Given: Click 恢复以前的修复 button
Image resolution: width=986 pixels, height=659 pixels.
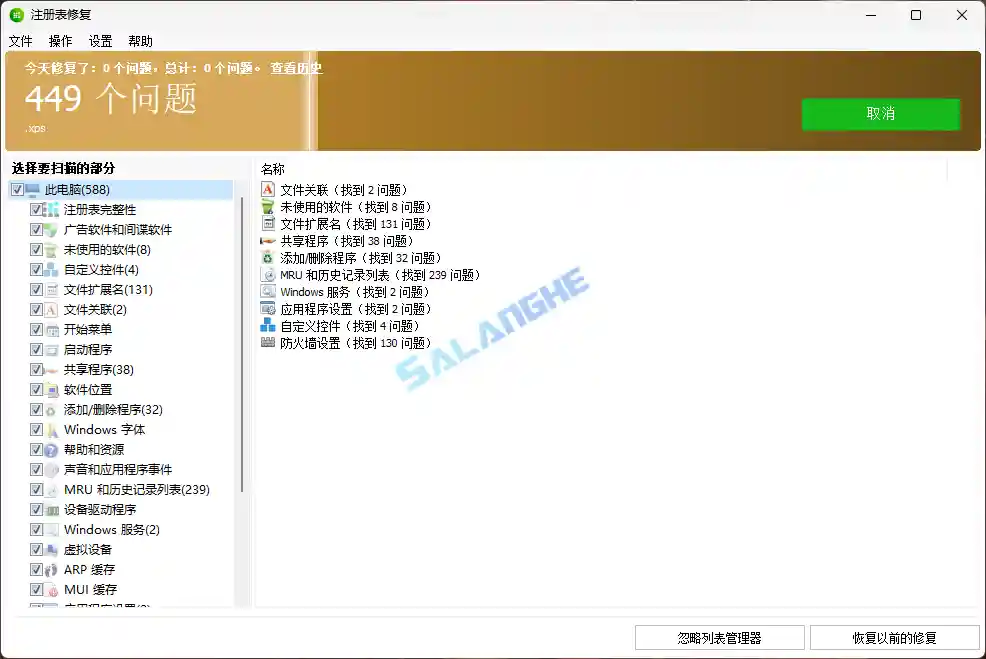Looking at the screenshot, I should tap(894, 638).
